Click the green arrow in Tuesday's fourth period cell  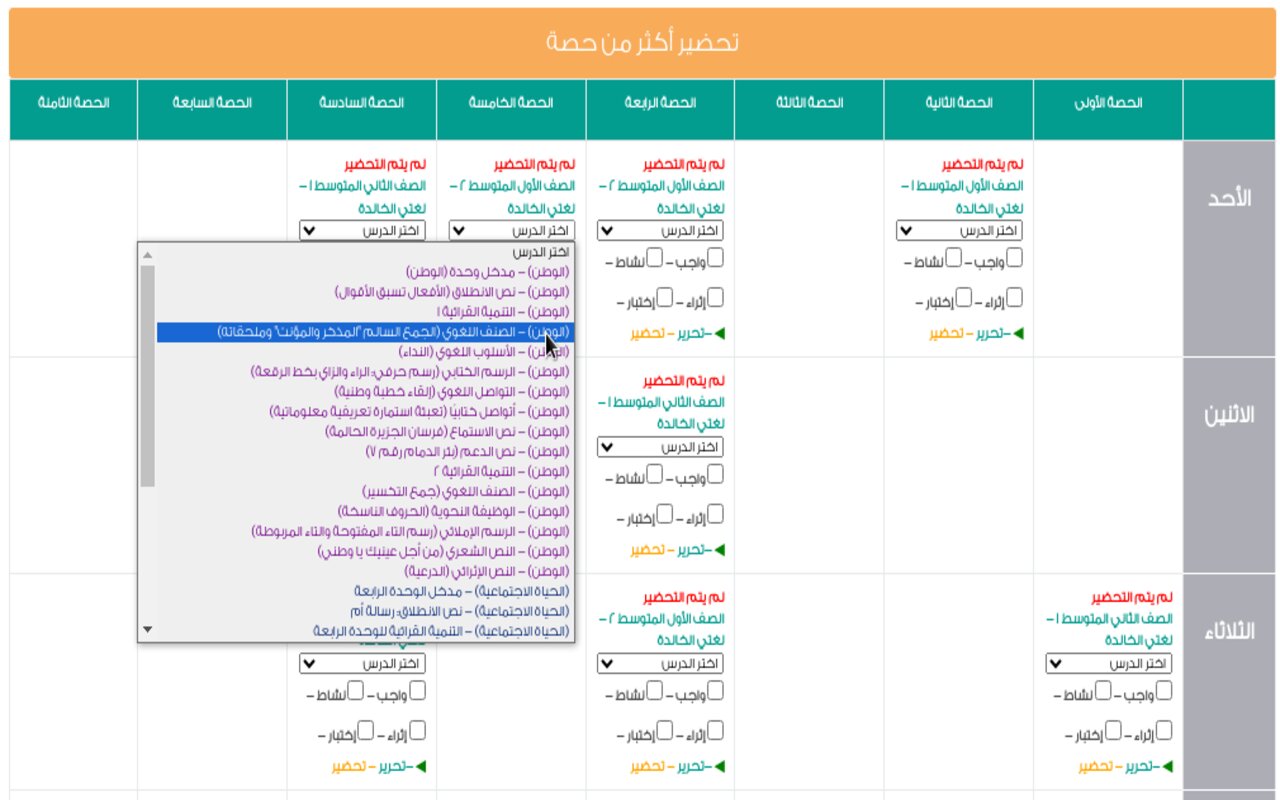point(720,766)
